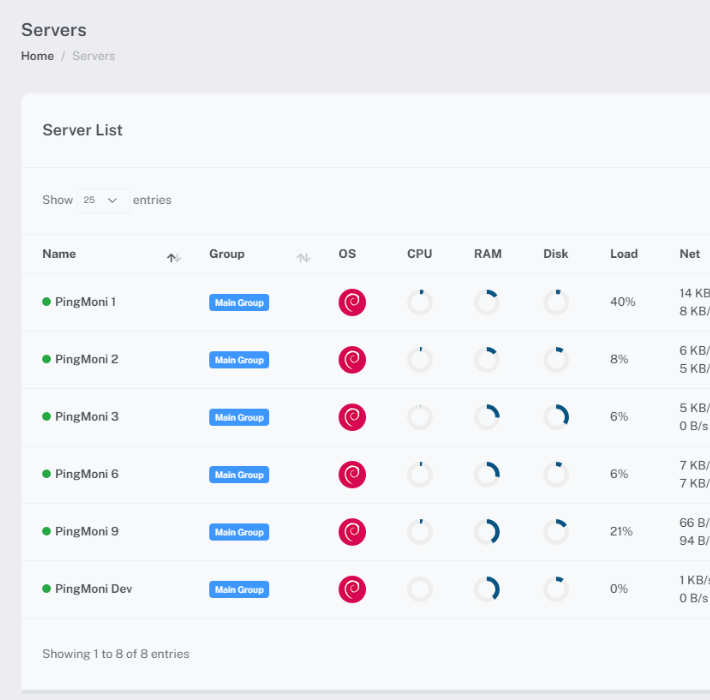This screenshot has width=710, height=700.
Task: Click the RAM gauge for PingMoni 9
Action: [487, 532]
